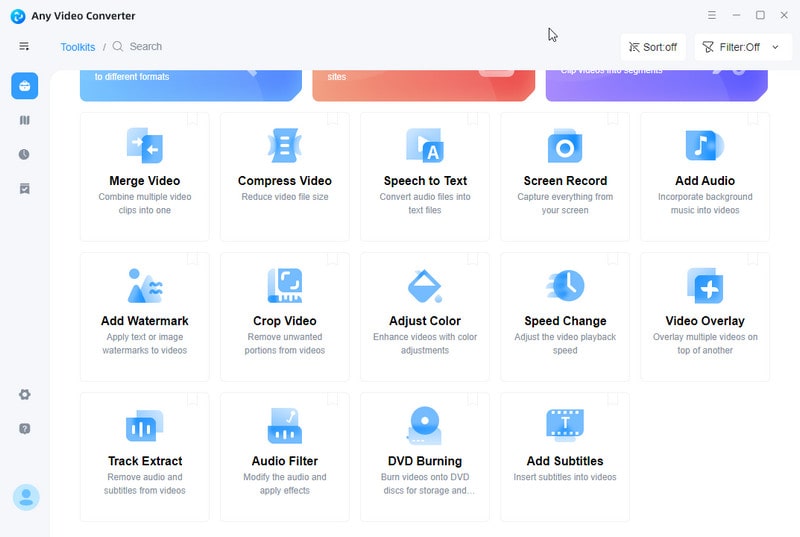This screenshot has height=537, width=800.
Task: Click the DVD Burning title text
Action: tap(424, 461)
